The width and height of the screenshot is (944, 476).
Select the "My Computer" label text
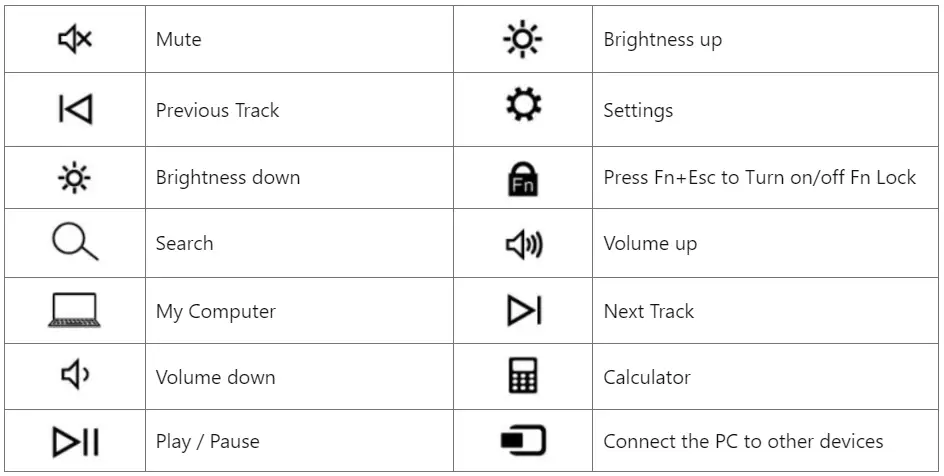coord(215,311)
